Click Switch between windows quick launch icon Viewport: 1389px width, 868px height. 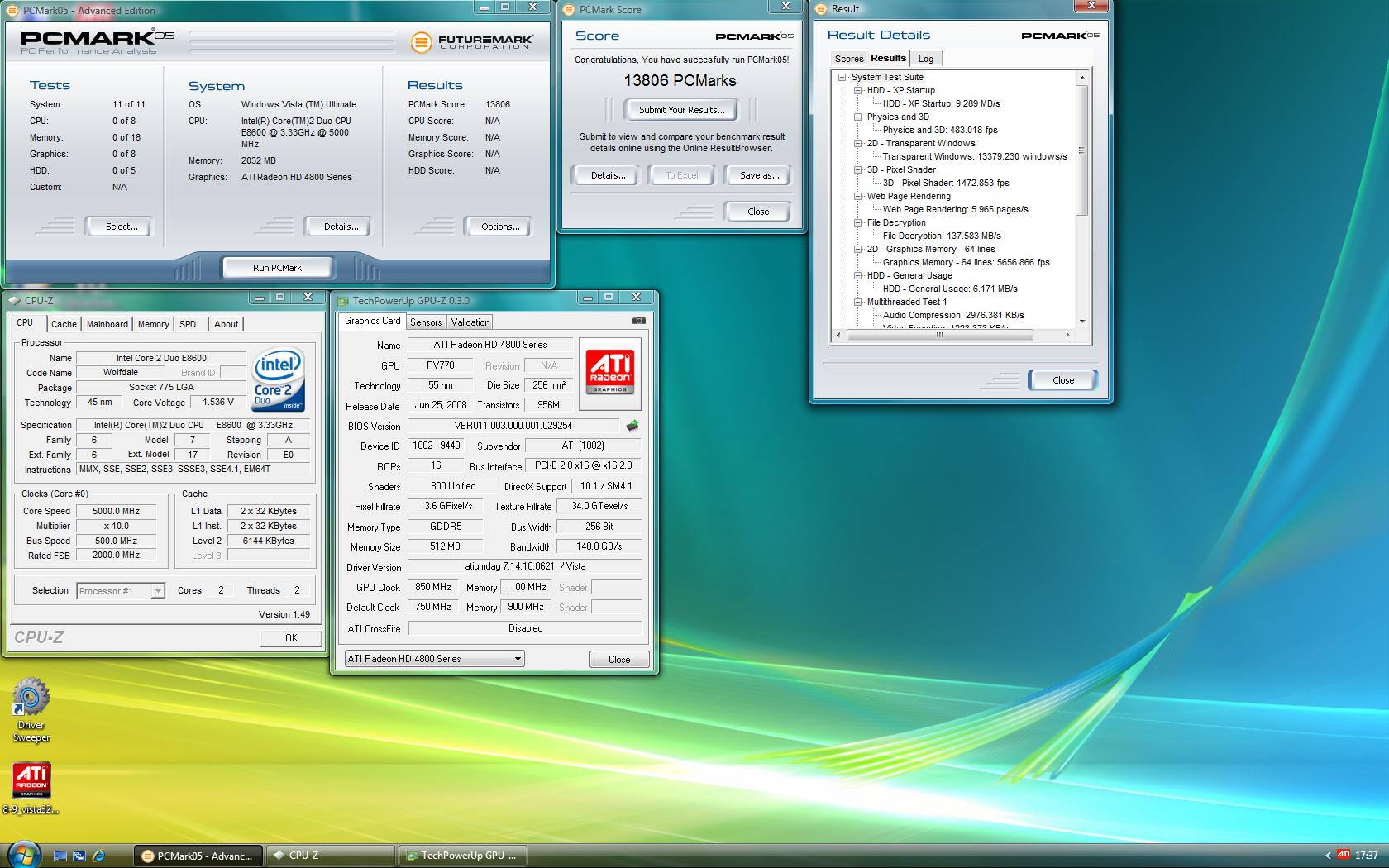(79, 856)
